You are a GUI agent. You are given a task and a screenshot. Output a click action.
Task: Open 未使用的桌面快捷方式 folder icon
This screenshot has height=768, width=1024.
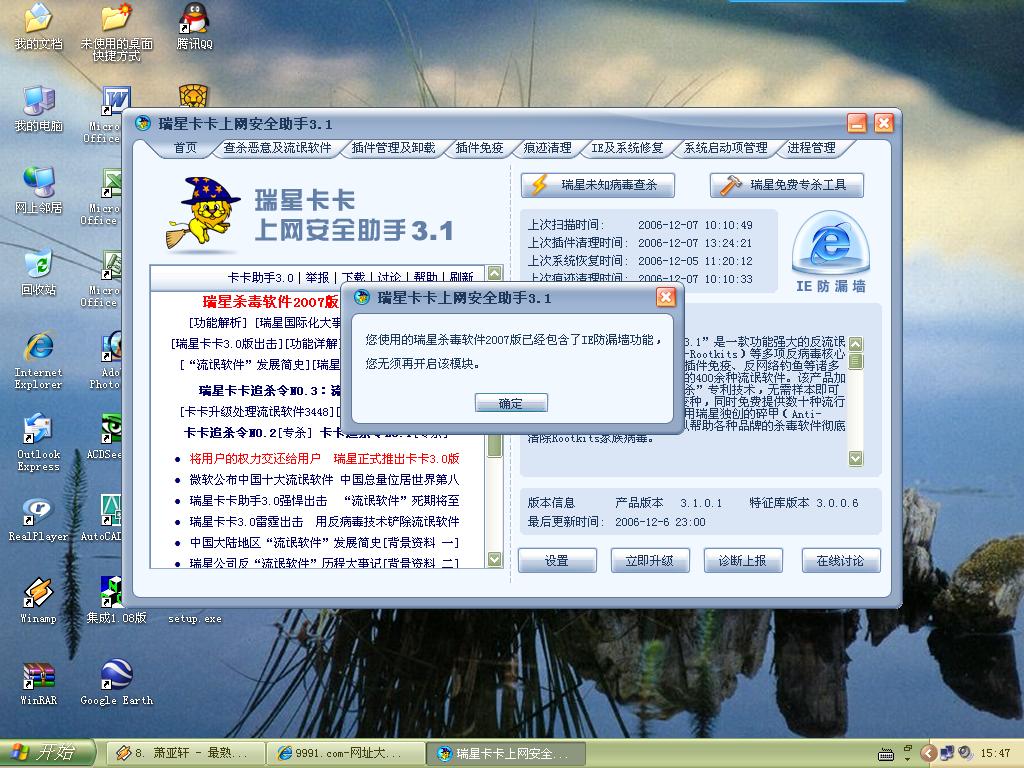click(116, 31)
